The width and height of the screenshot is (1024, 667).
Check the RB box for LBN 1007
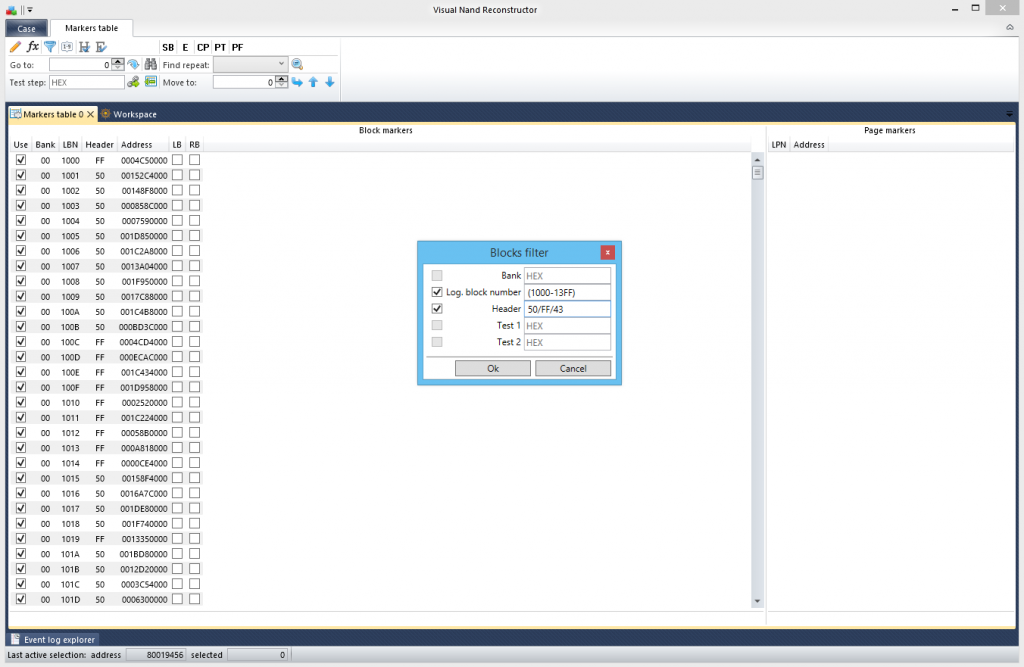click(x=195, y=266)
